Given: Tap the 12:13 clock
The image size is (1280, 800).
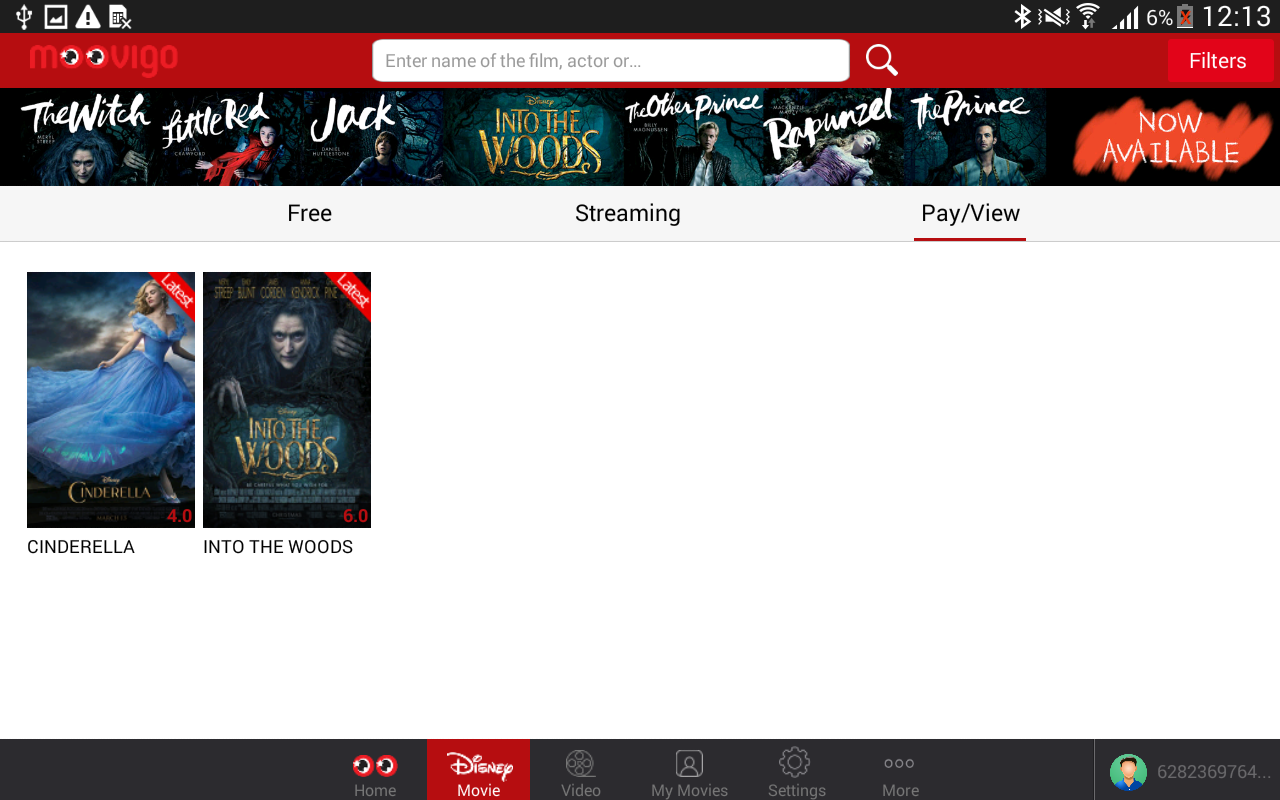Looking at the screenshot, I should point(1236,17).
